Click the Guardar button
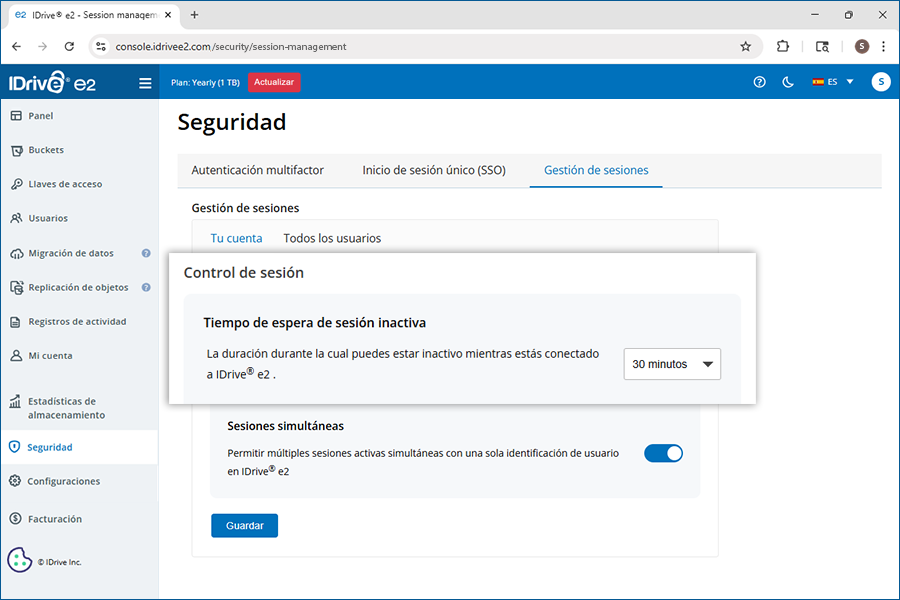 point(245,525)
